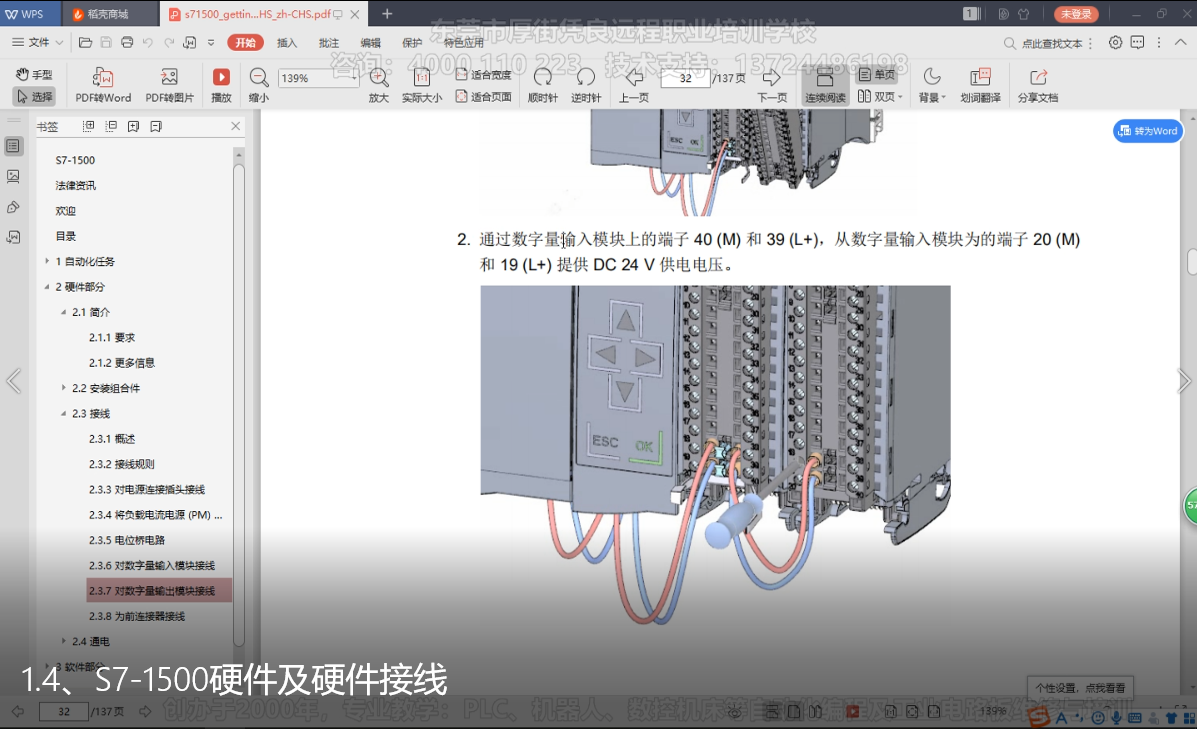Rotate page counterclockwise (逆时针)
Screen dimensions: 1197x729
coord(586,85)
